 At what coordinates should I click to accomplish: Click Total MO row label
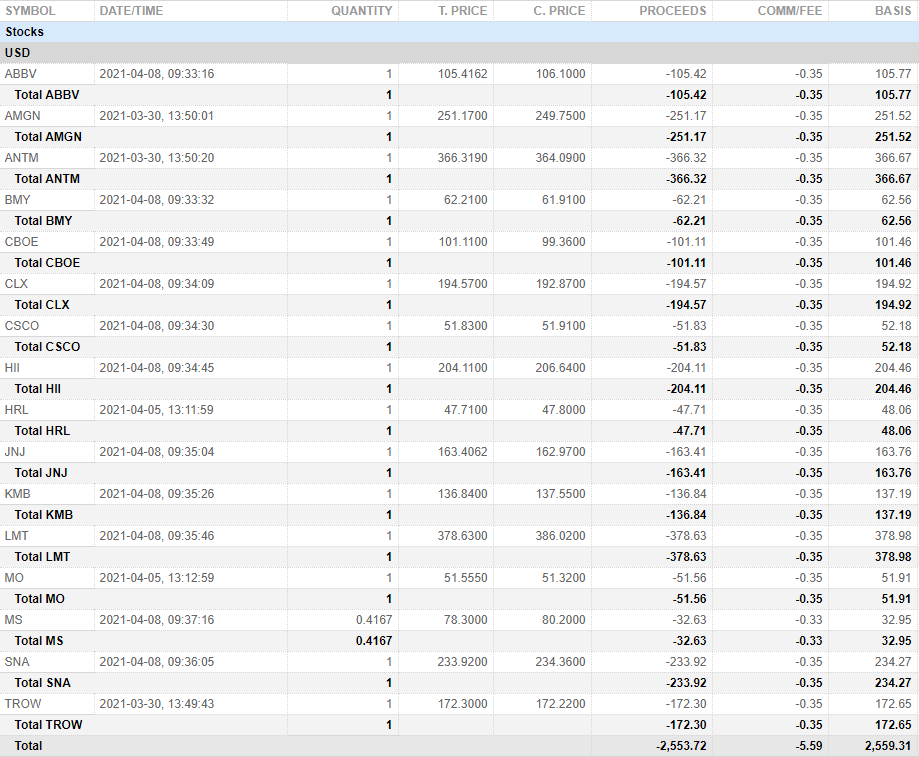click(x=40, y=599)
